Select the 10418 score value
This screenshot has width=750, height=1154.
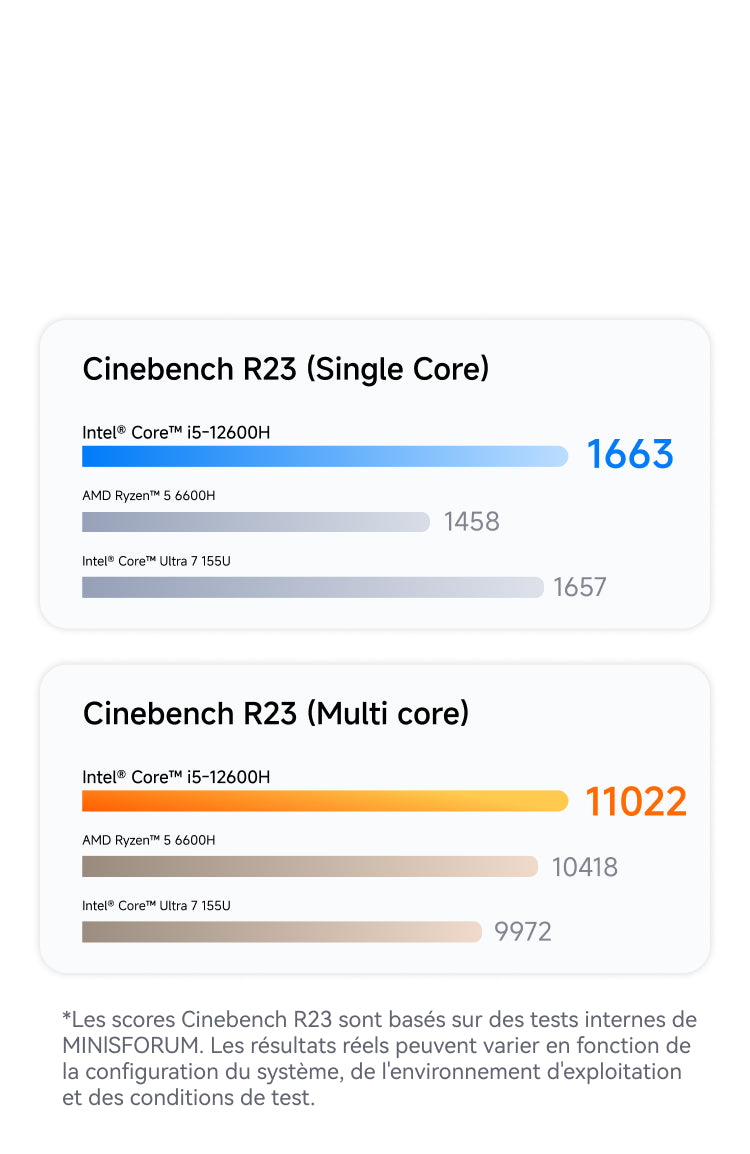point(585,867)
